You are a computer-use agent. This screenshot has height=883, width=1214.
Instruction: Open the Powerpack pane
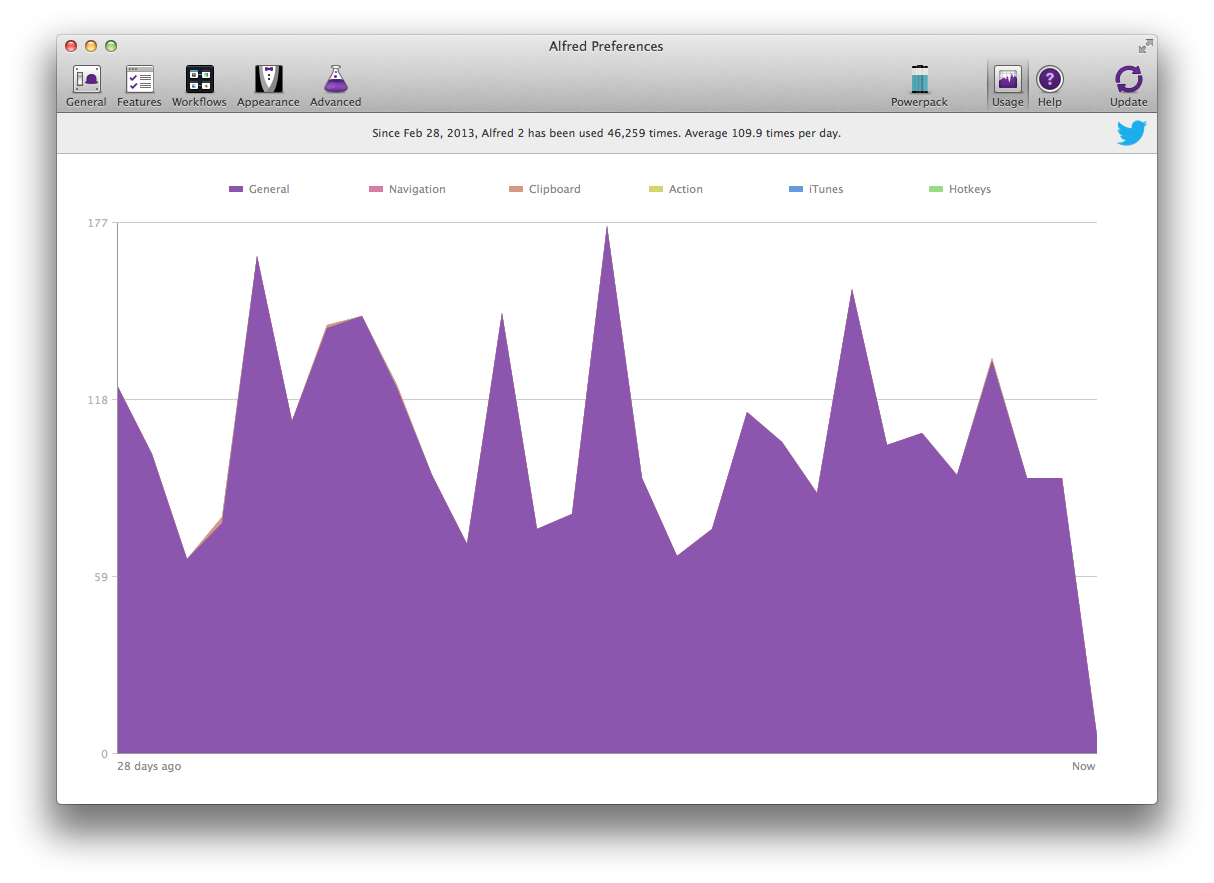[x=919, y=86]
